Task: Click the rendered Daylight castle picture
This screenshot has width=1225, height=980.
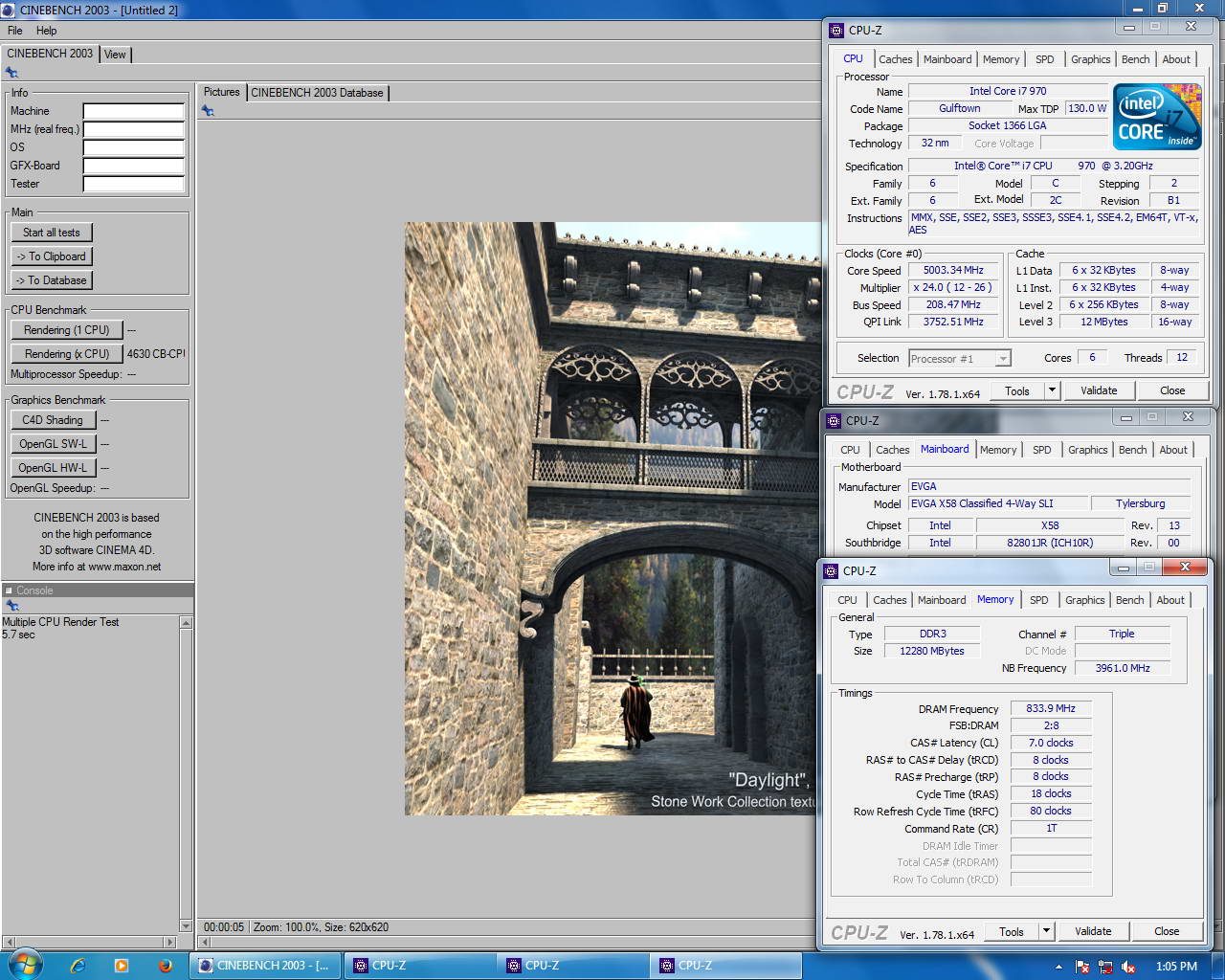Action: coord(612,519)
